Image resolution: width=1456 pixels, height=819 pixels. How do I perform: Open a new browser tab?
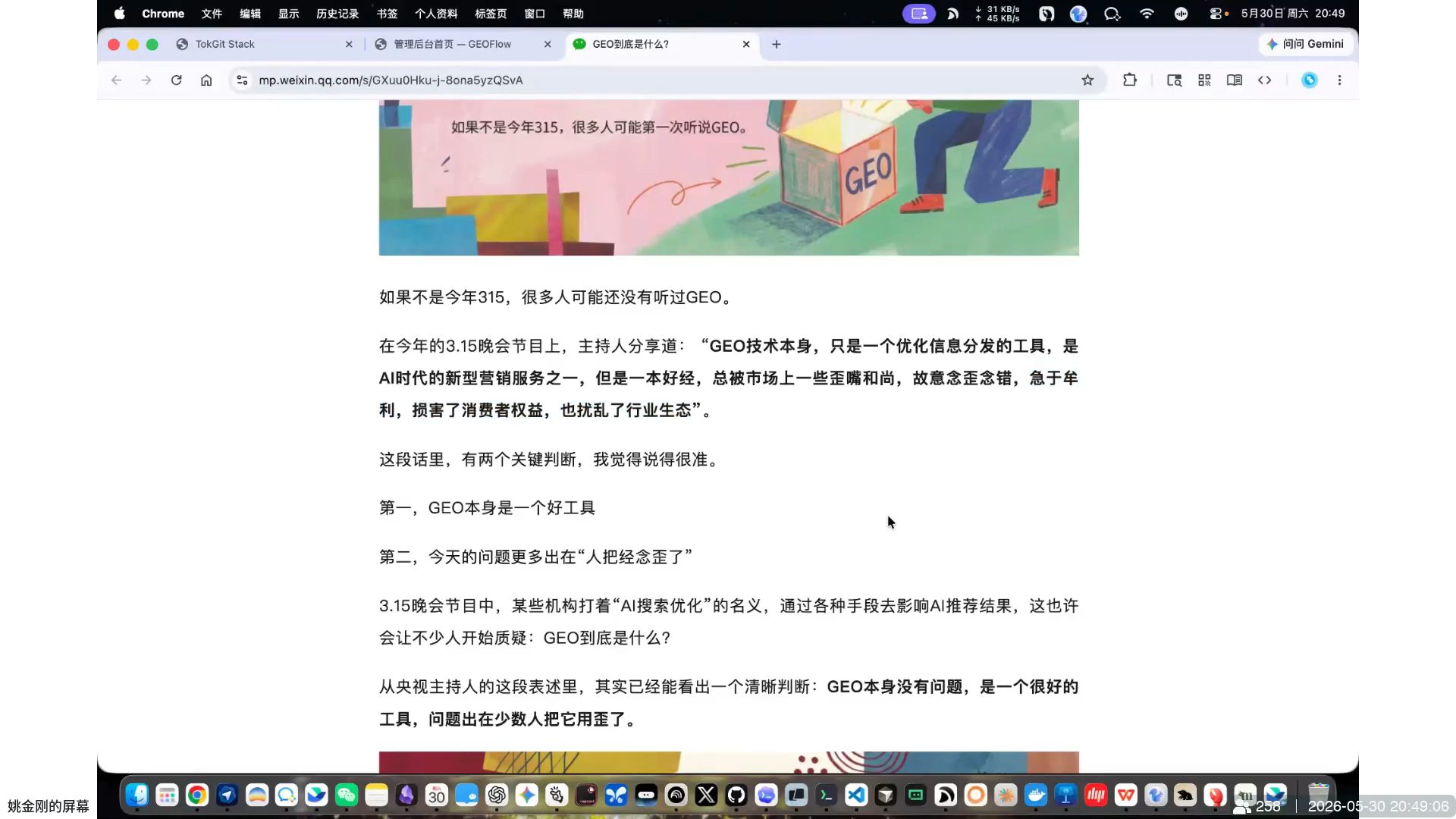[x=776, y=44]
